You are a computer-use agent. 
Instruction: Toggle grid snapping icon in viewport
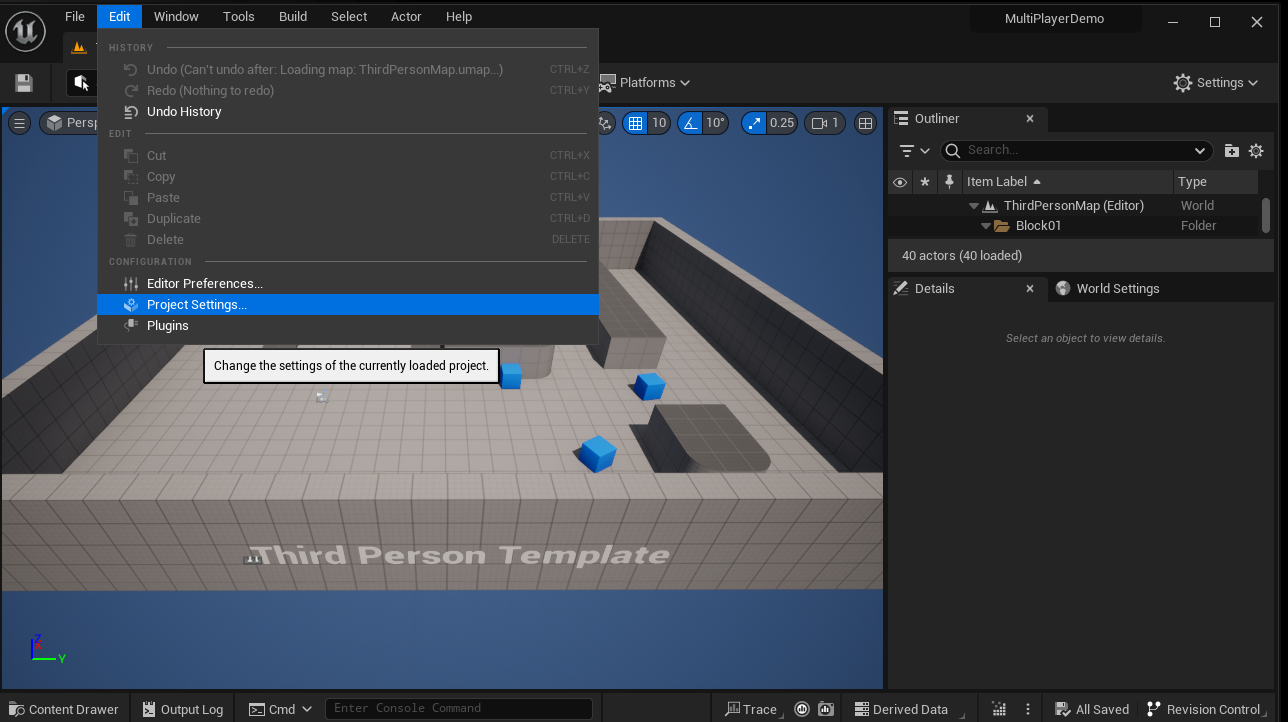(x=634, y=123)
